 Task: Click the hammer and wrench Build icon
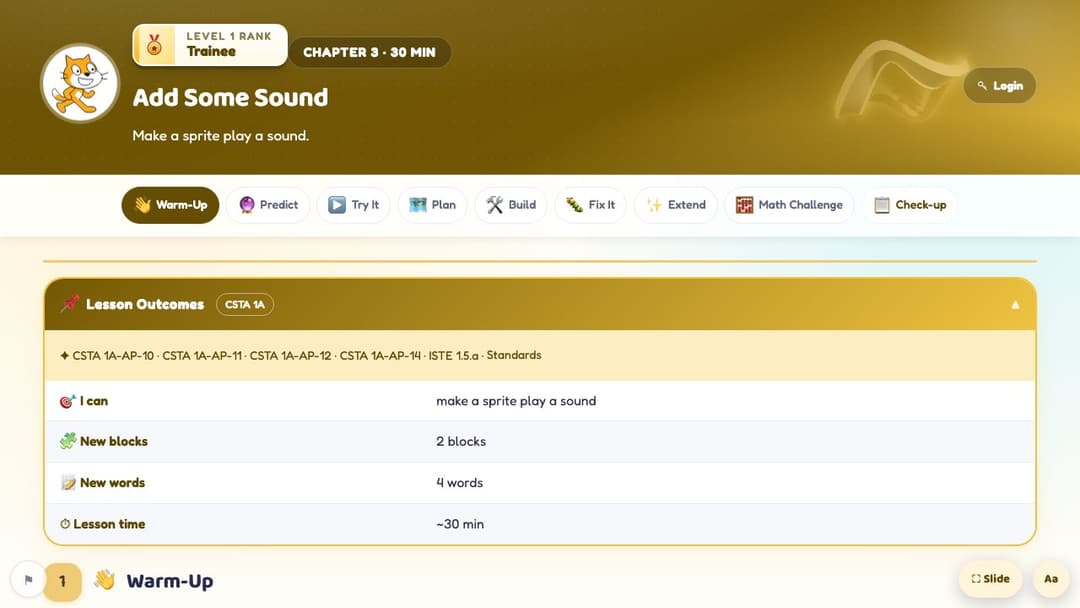pyautogui.click(x=495, y=205)
